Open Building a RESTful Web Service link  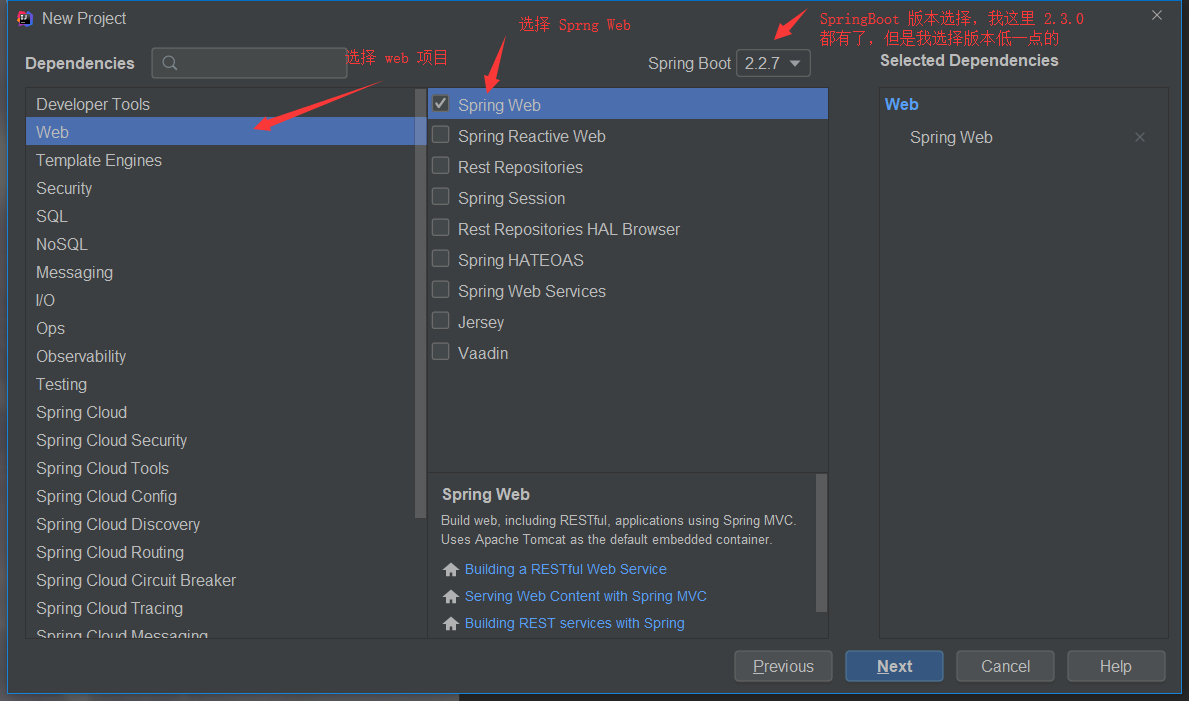(566, 570)
